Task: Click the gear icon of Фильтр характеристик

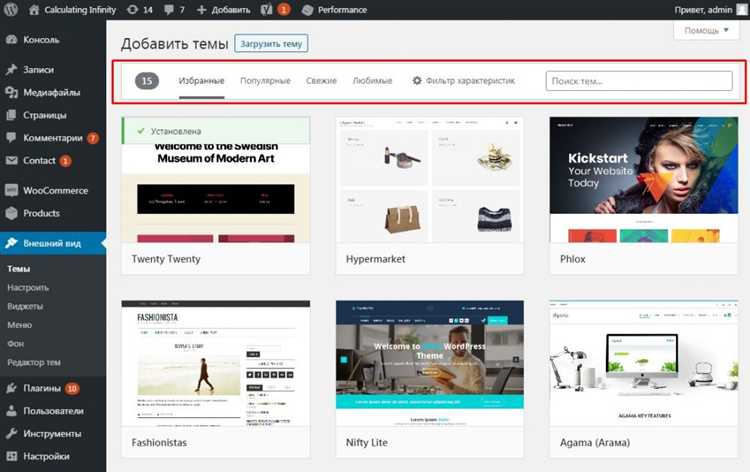Action: pyautogui.click(x=417, y=81)
